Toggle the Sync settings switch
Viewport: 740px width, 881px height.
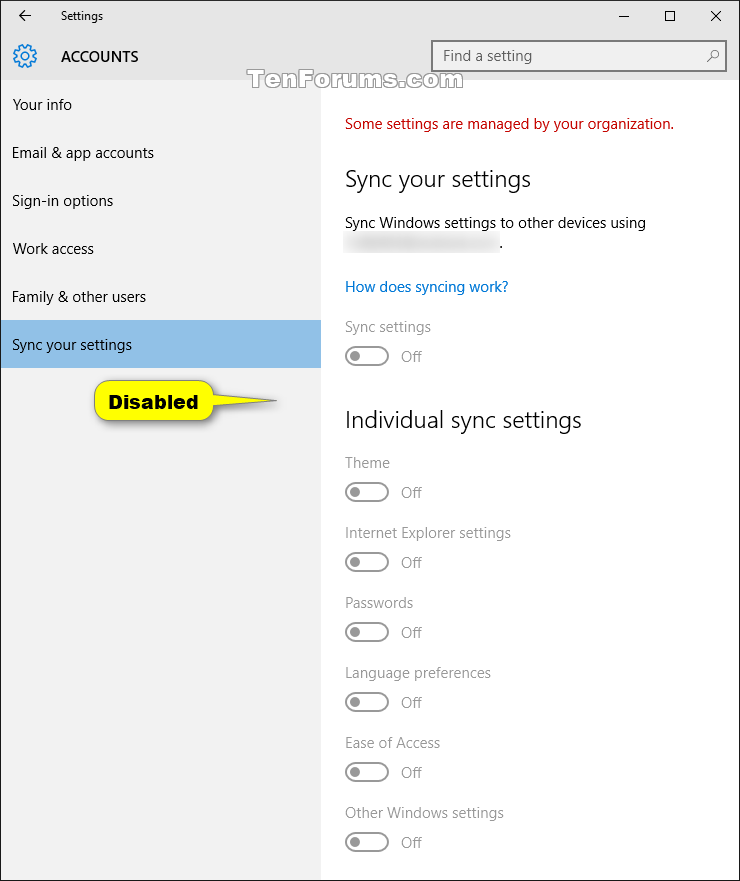pyautogui.click(x=367, y=356)
